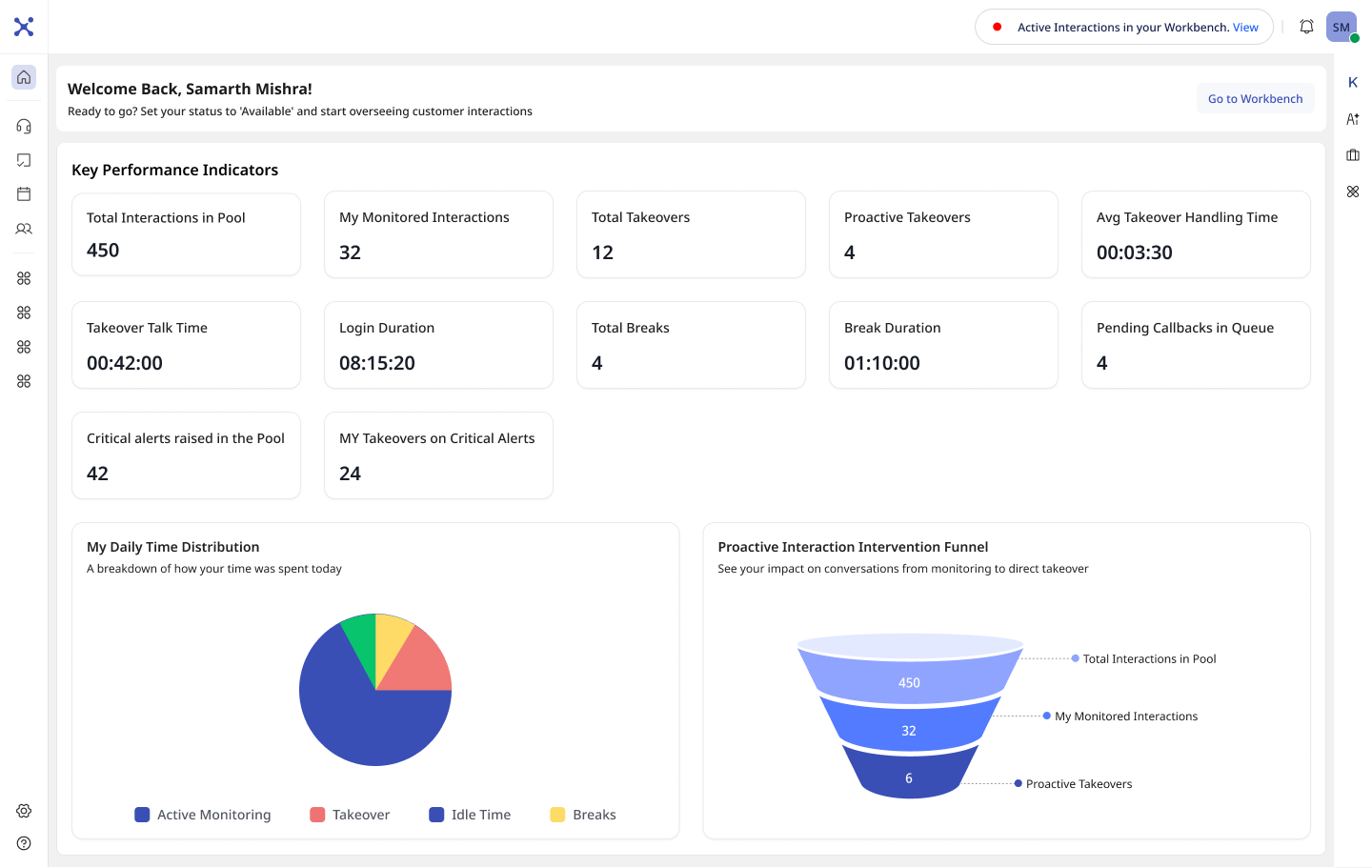Image resolution: width=1372 pixels, height=868 pixels.
Task: Click the 01:10:00 break duration value
Action: (x=882, y=363)
